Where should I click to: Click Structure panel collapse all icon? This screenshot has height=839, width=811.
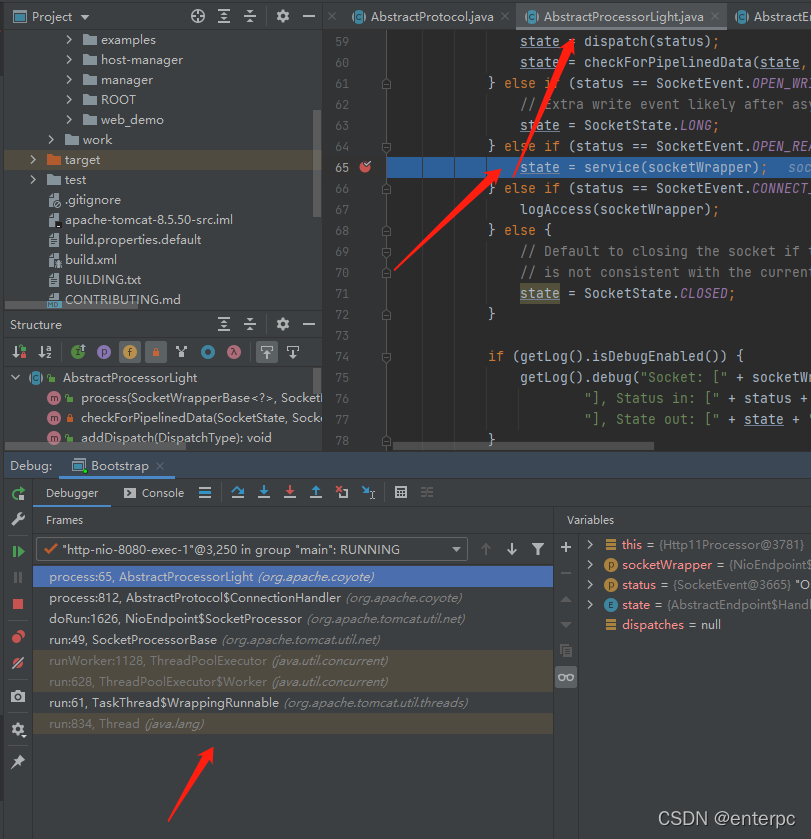tap(250, 324)
